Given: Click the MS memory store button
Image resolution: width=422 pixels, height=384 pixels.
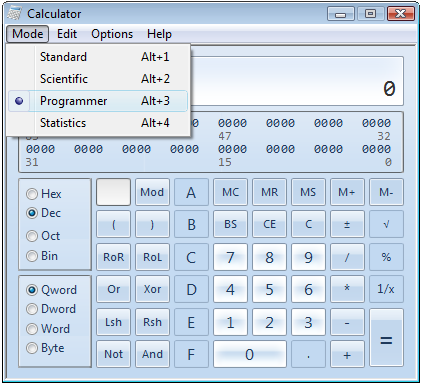Looking at the screenshot, I should (308, 192).
